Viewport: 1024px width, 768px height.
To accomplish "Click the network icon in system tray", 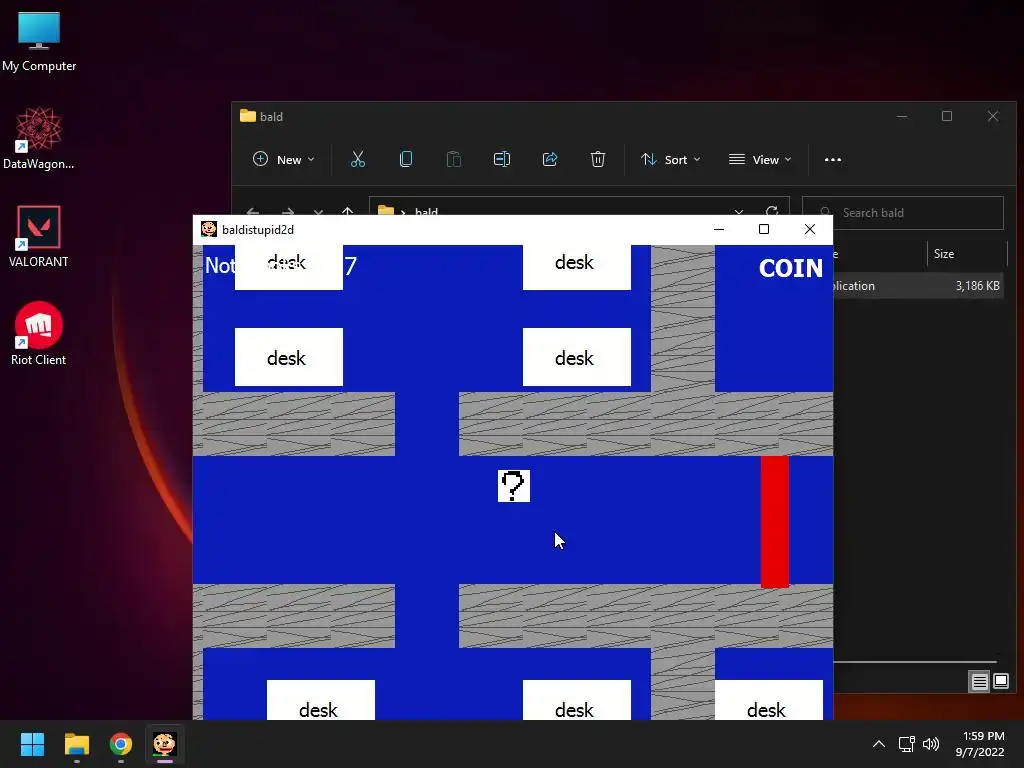I will [906, 744].
